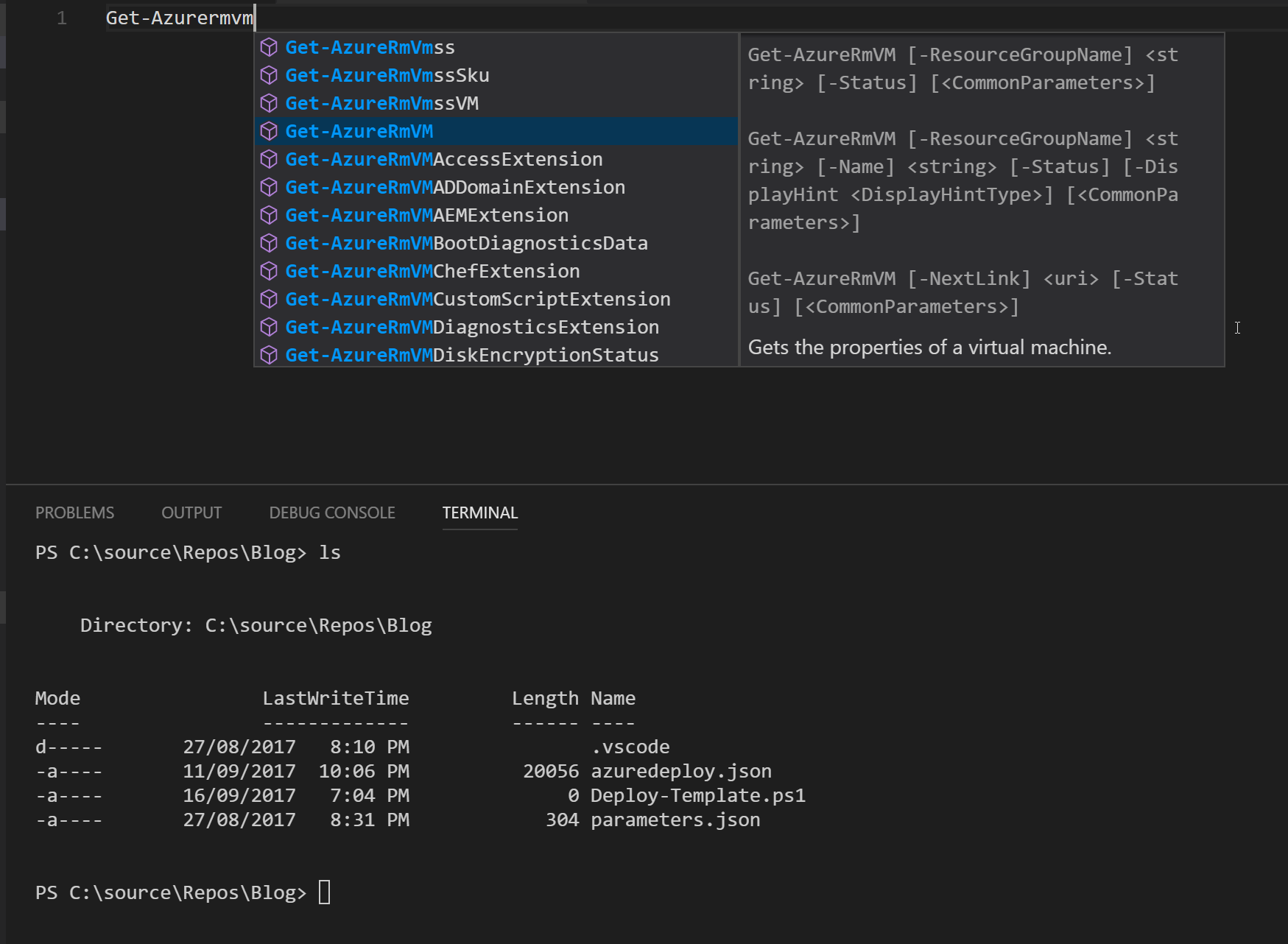The width and height of the screenshot is (1288, 944).
Task: Select the Get-AzureRmVM suggestion
Action: point(359,131)
